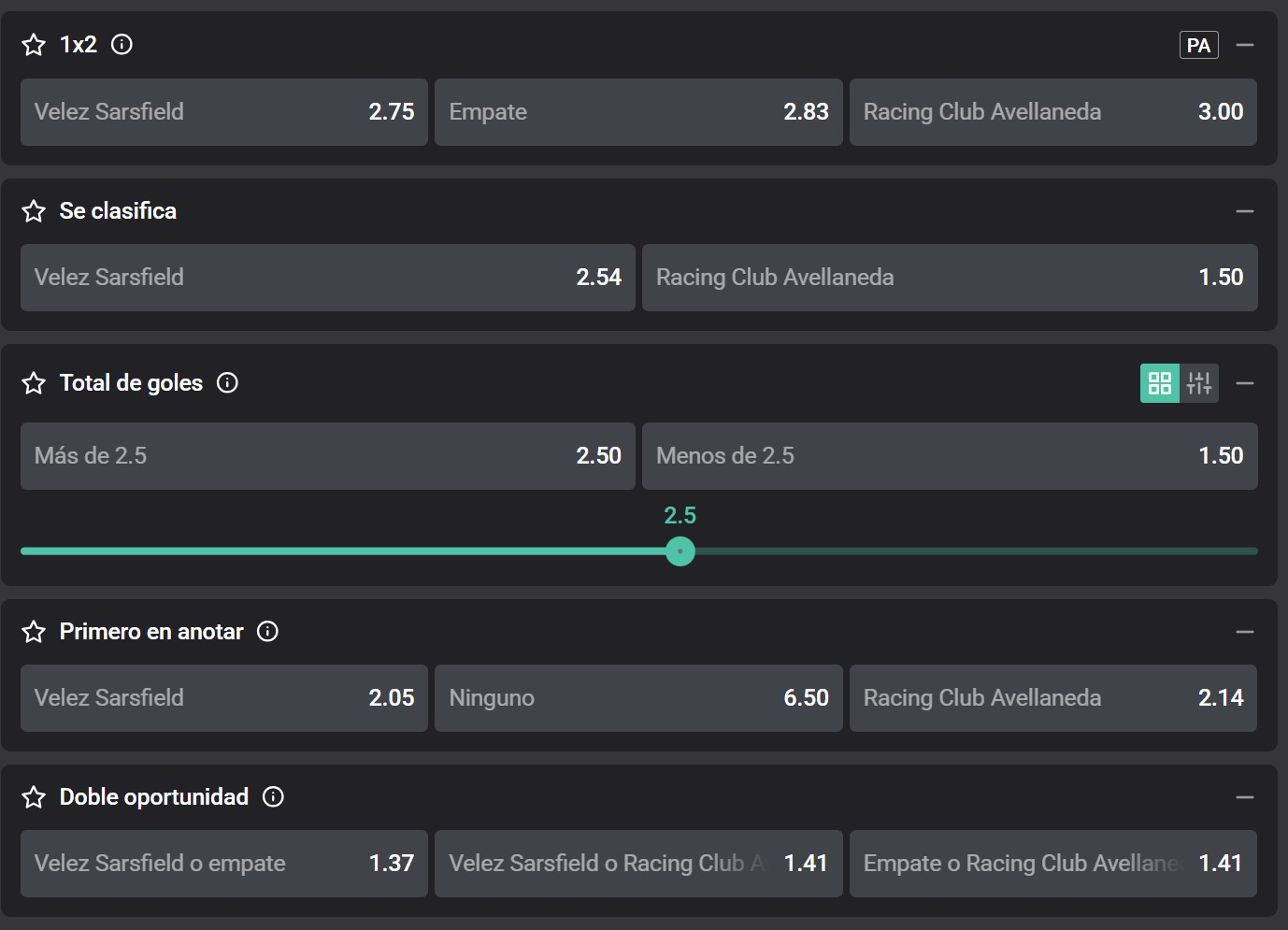The image size is (1288, 930).
Task: Click the 1x2 heading text
Action: coord(79,45)
